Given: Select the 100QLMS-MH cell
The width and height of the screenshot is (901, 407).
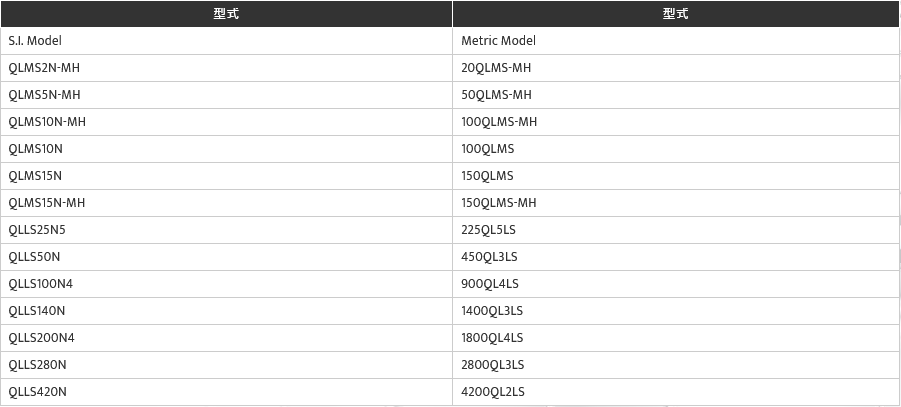Looking at the screenshot, I should (499, 122).
